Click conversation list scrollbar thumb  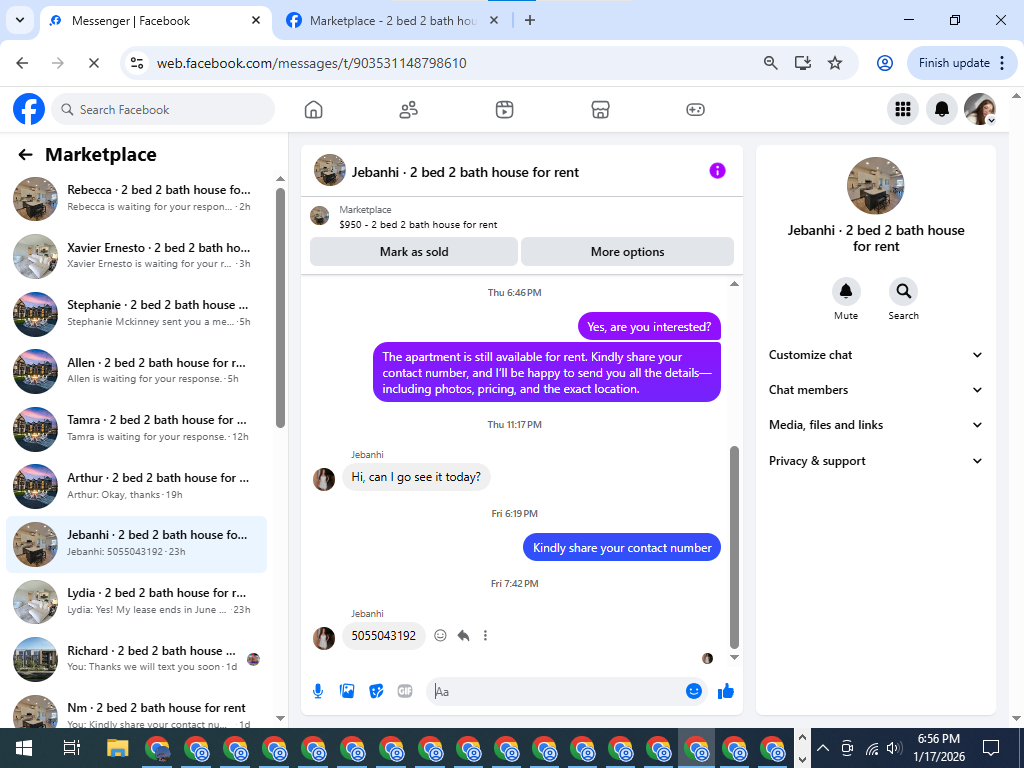click(280, 308)
